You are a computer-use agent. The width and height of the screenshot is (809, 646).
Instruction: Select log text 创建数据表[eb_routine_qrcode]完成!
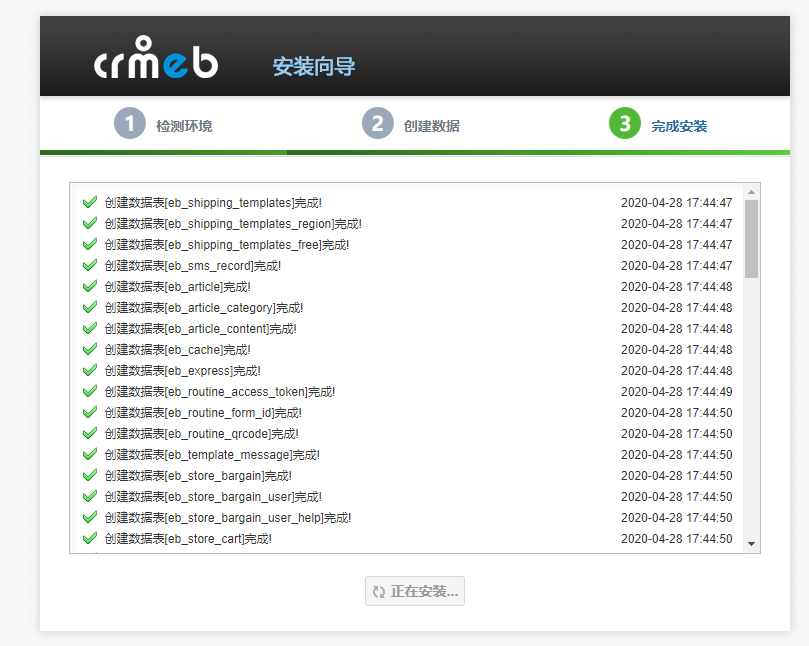point(202,434)
